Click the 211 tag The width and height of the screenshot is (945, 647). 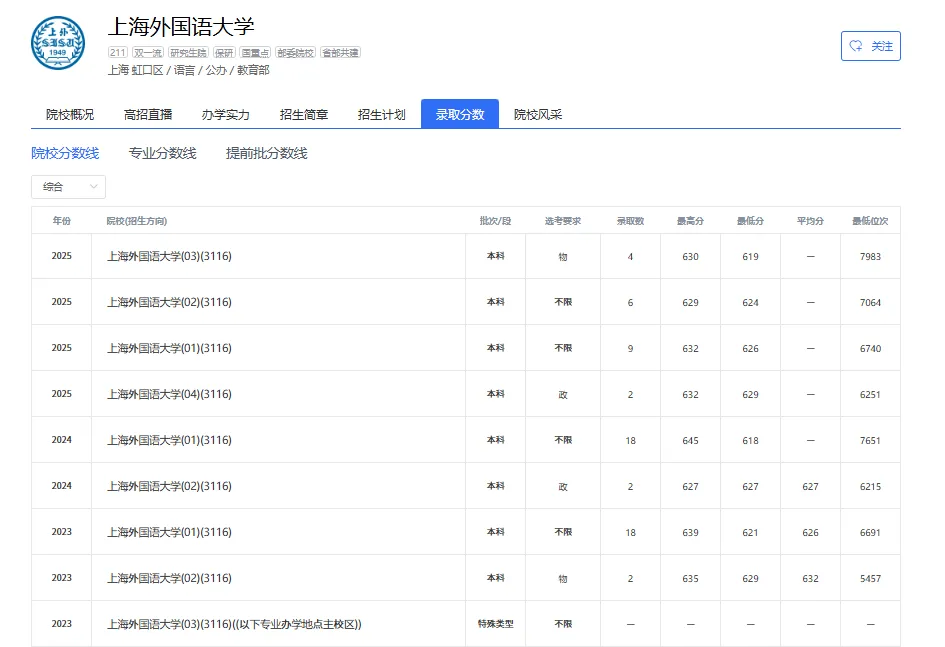118,52
